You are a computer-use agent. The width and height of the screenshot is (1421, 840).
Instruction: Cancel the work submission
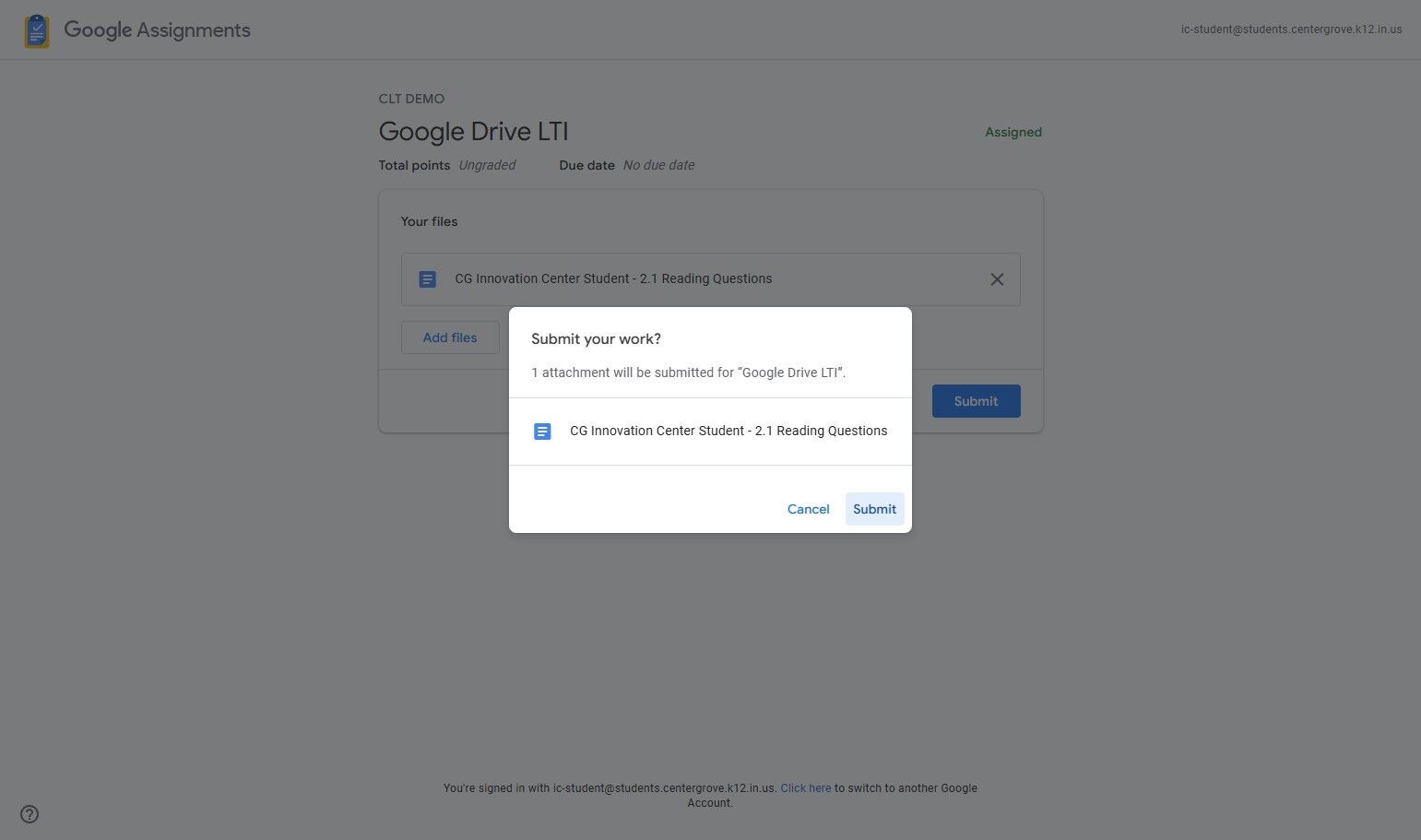[x=808, y=509]
